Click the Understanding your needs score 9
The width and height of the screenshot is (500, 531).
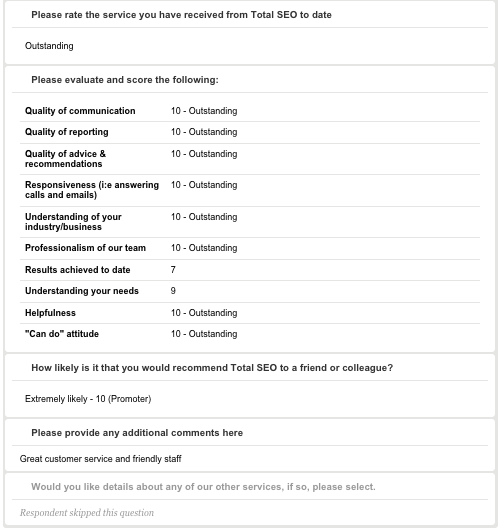click(173, 291)
